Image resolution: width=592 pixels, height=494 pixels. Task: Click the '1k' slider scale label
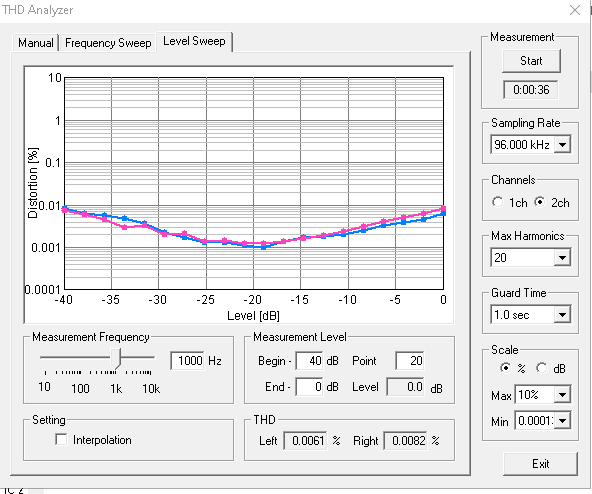pos(116,388)
